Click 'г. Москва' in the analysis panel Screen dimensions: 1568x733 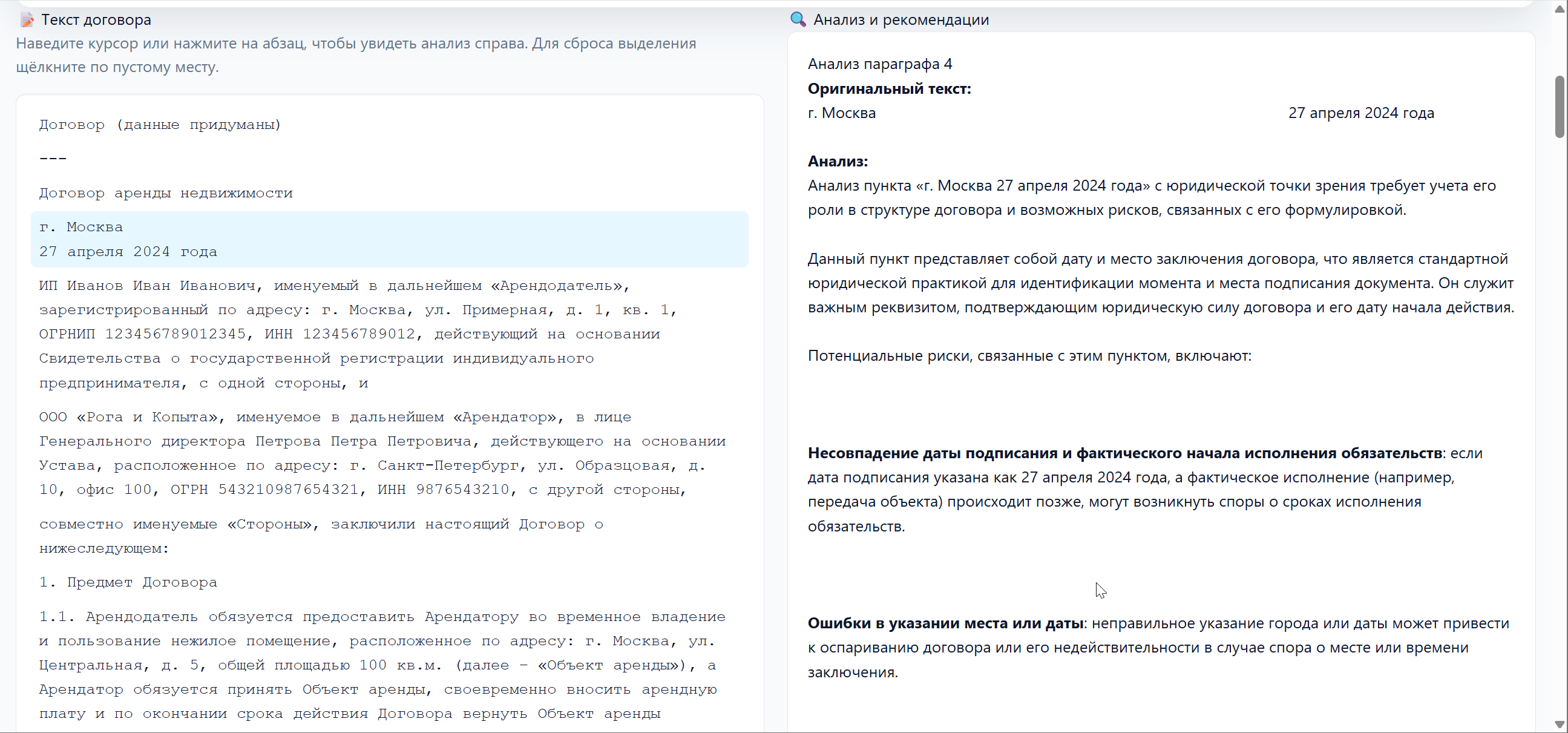(x=841, y=113)
